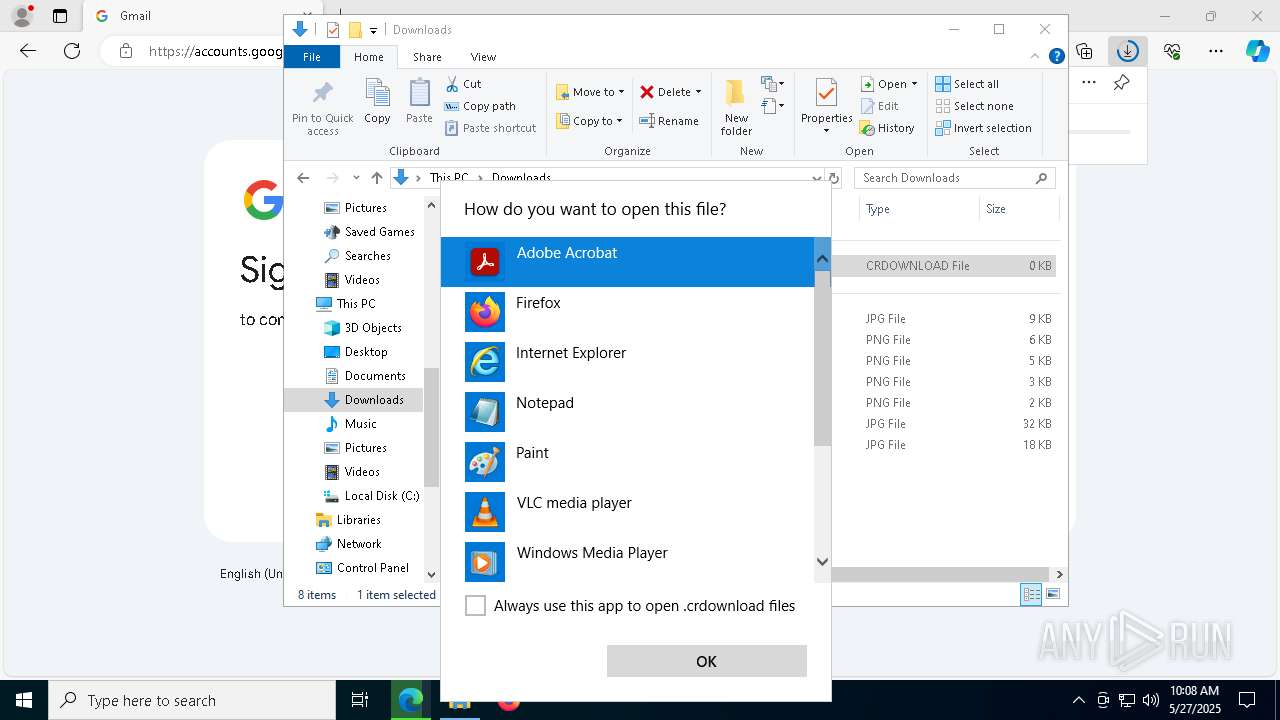Screen dimensions: 1280x720
Task: Click the Copy ribbon icon
Action: [377, 102]
